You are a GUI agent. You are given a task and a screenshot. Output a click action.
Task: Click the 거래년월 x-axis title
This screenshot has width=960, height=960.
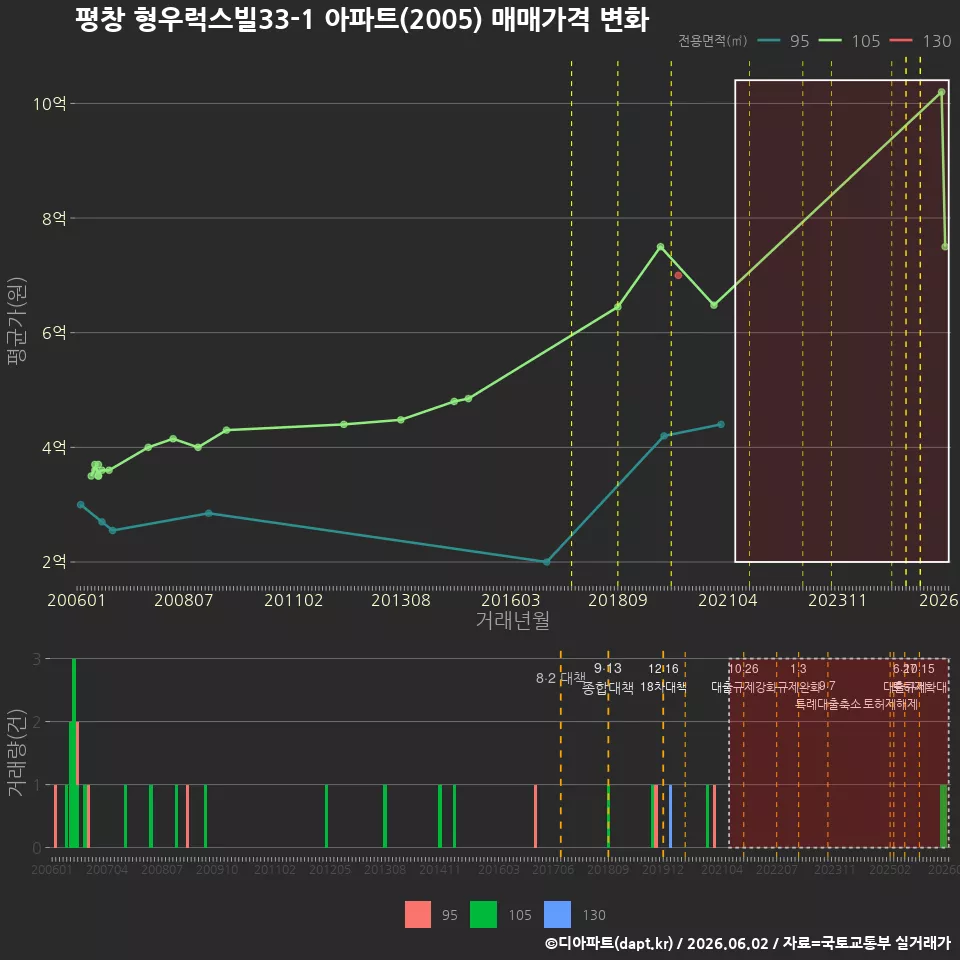(512, 620)
